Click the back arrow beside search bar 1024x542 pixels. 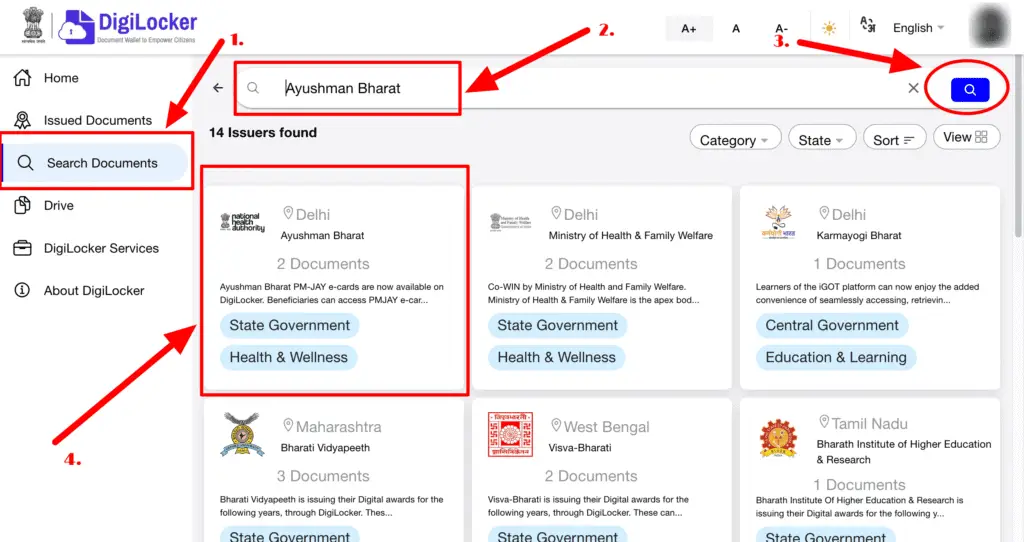click(218, 88)
